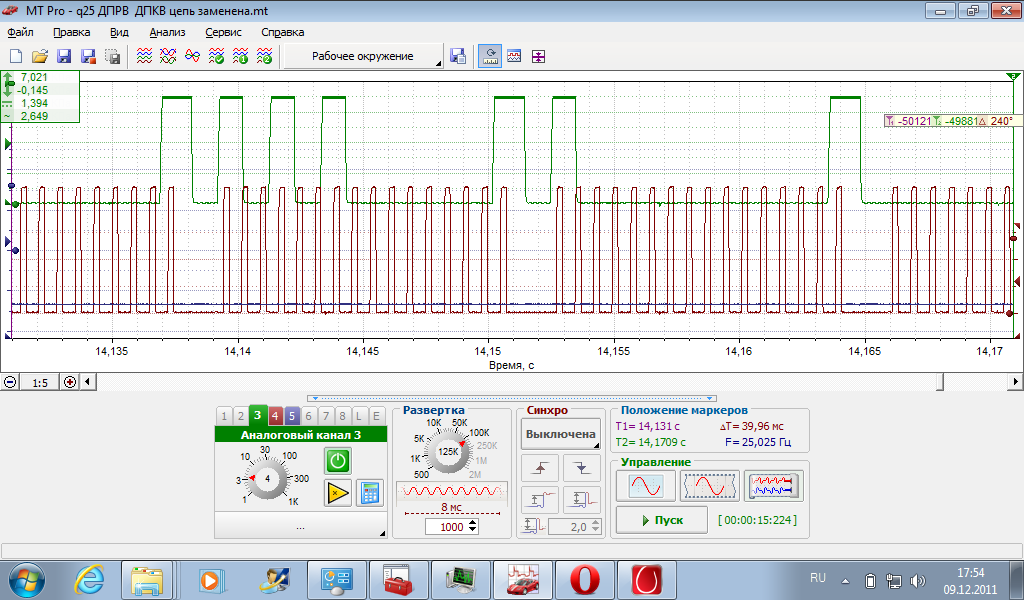This screenshot has height=600, width=1024.
Task: Switch to channel tab 5
Action: coord(292,416)
